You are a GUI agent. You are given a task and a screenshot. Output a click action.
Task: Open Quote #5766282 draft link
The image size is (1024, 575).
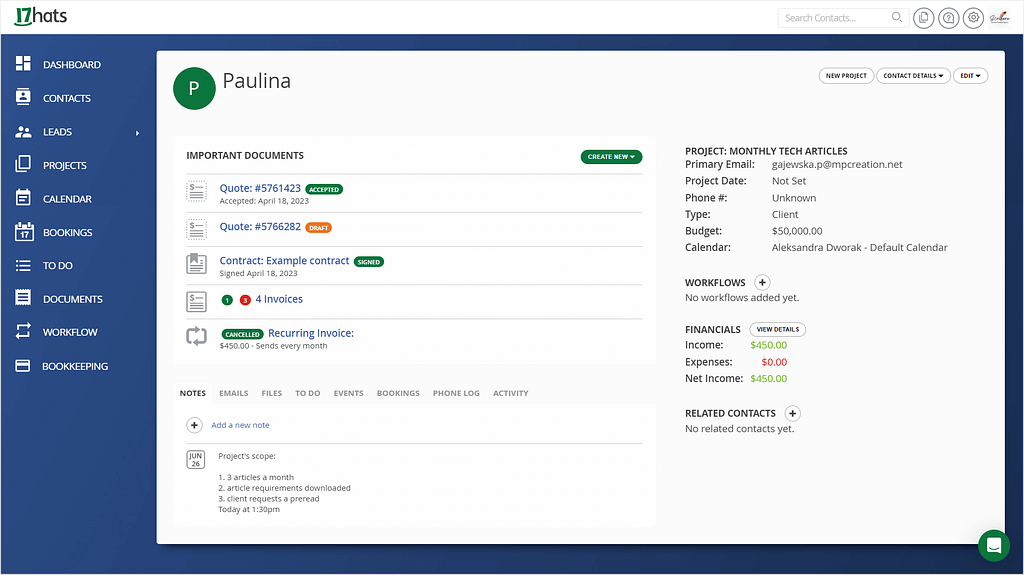pos(260,227)
